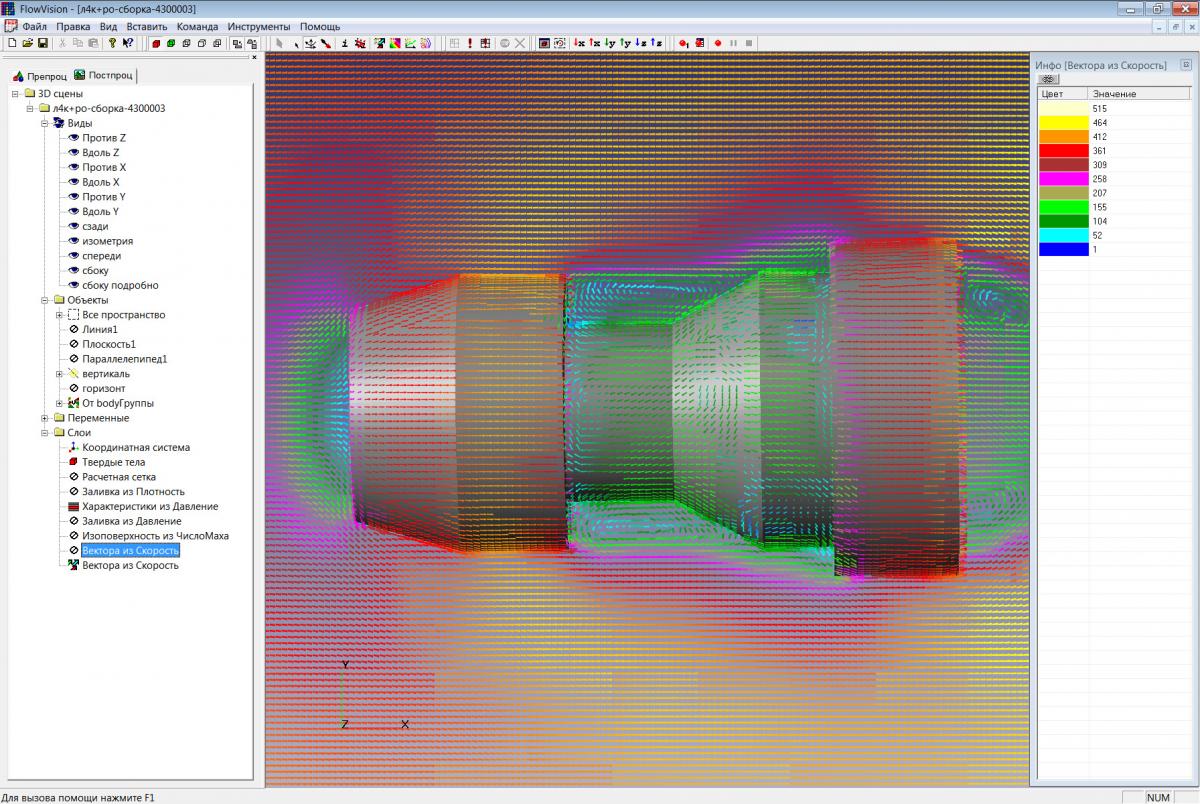Open the Инструменты menu

point(258,26)
